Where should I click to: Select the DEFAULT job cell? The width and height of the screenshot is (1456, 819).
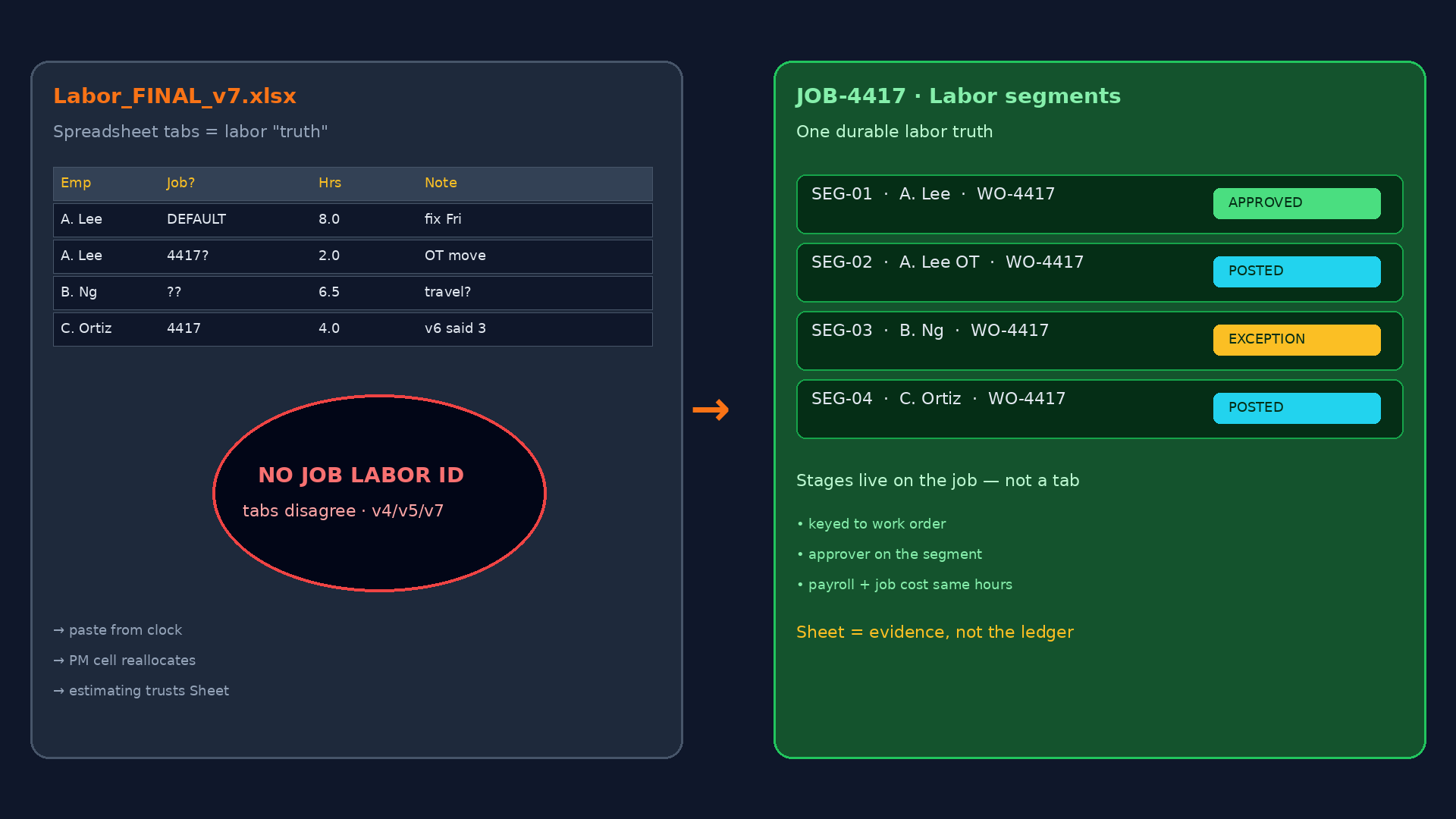(x=196, y=219)
